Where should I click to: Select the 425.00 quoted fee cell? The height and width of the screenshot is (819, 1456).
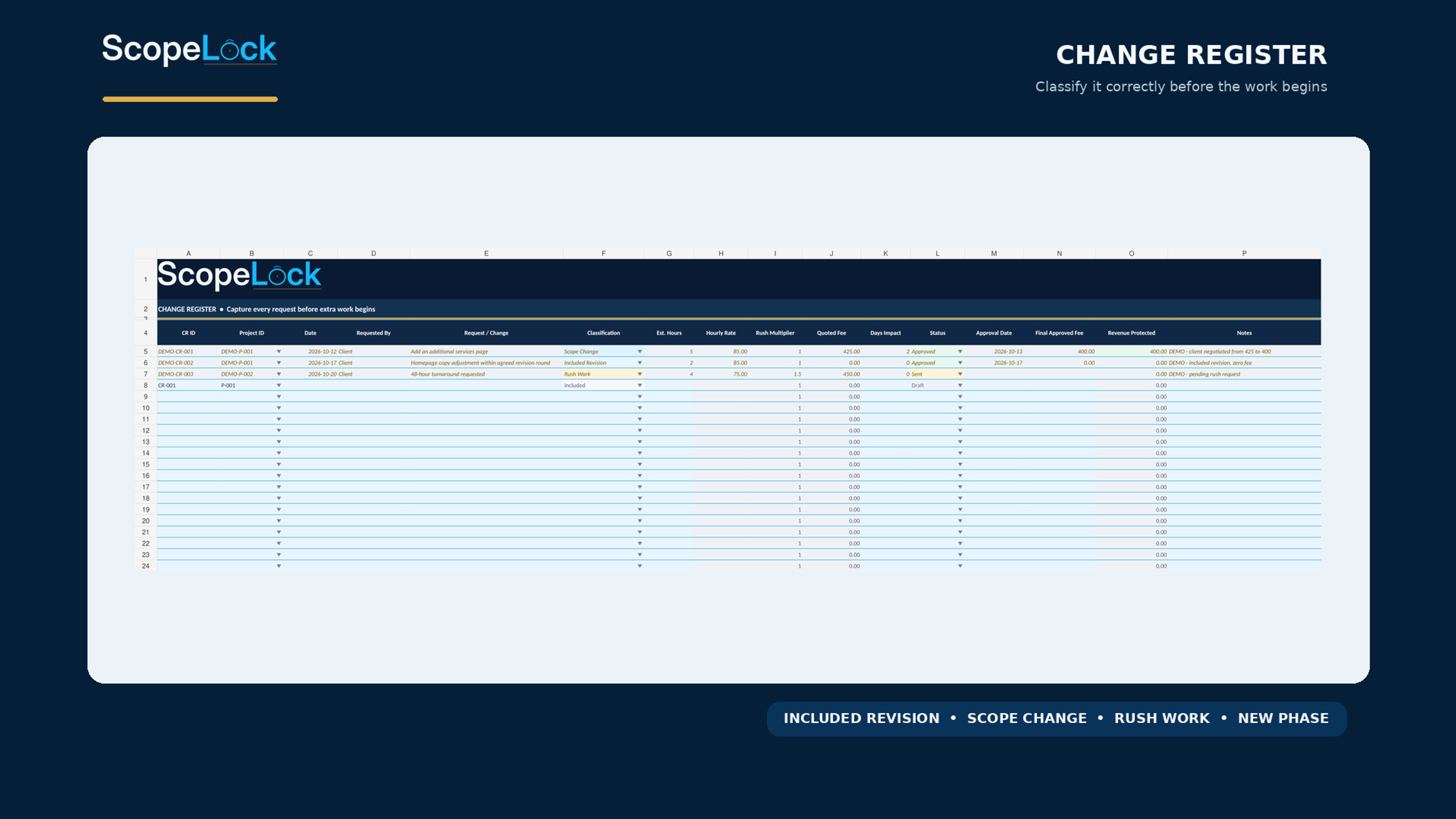[x=832, y=351]
